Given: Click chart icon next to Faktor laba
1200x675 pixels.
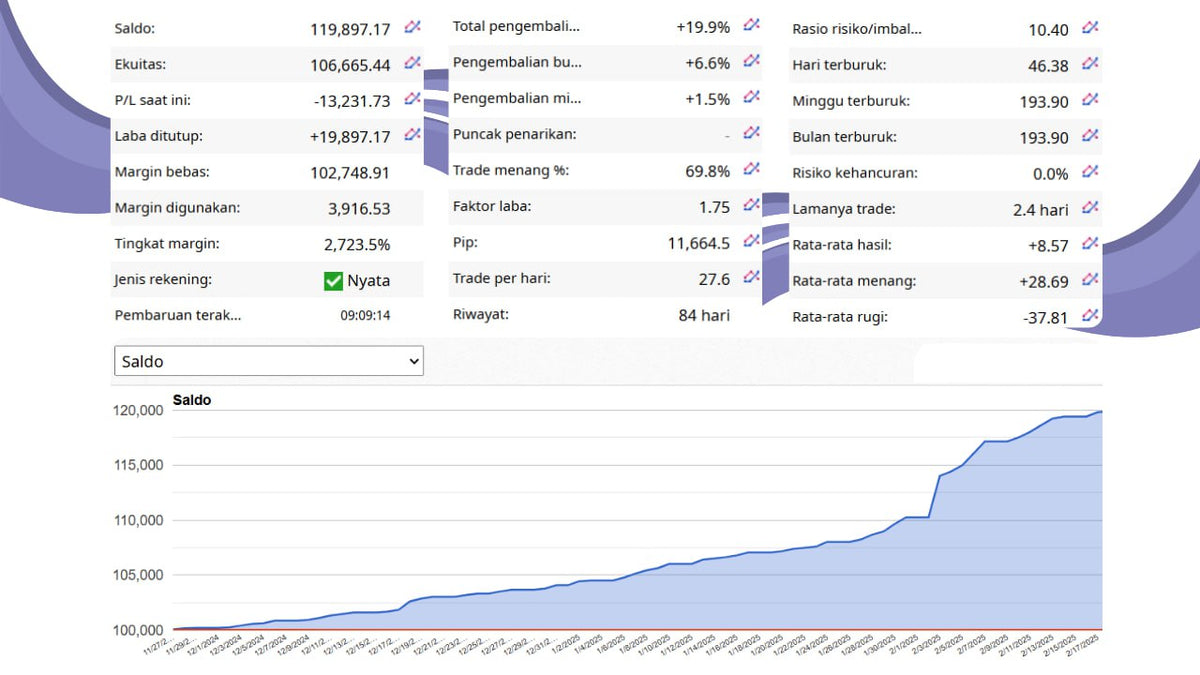Looking at the screenshot, I should click(x=752, y=206).
